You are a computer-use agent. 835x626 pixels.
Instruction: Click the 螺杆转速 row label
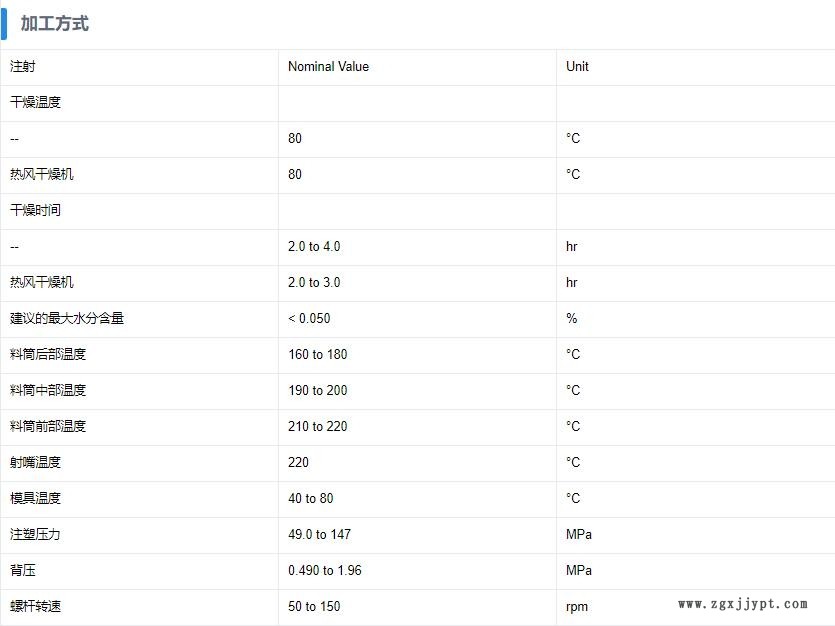point(36,607)
